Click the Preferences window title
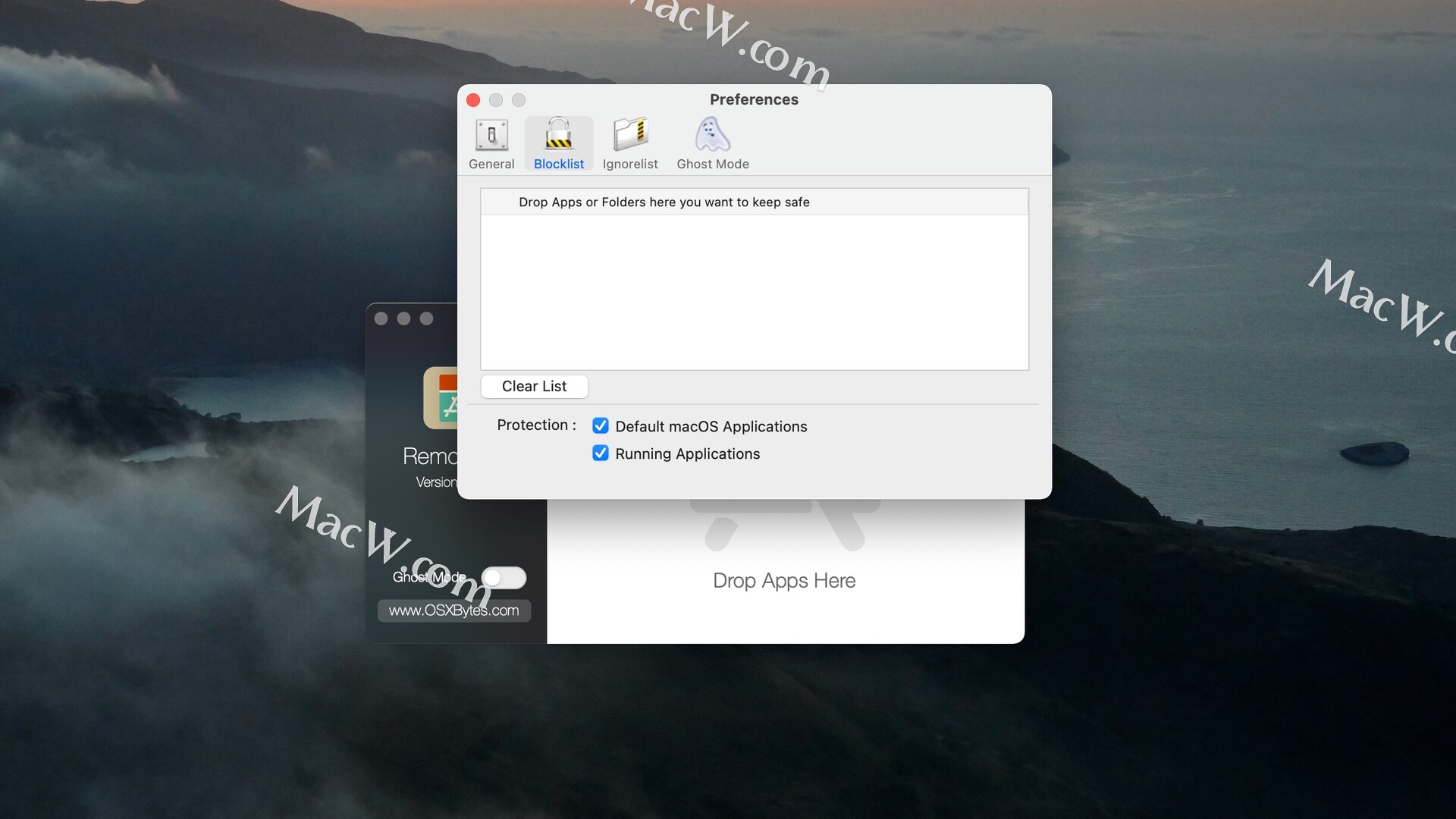Image resolution: width=1456 pixels, height=819 pixels. (754, 99)
